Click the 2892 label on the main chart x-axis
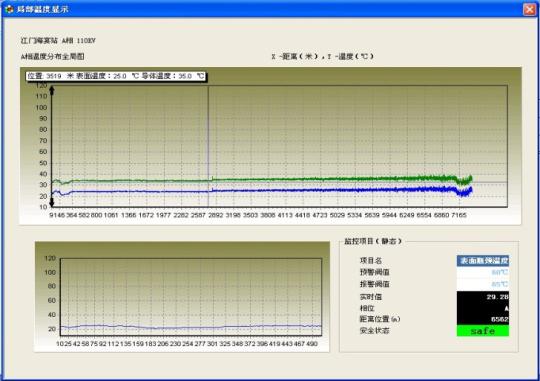Viewport: 540px width, 381px height. pyautogui.click(x=216, y=215)
